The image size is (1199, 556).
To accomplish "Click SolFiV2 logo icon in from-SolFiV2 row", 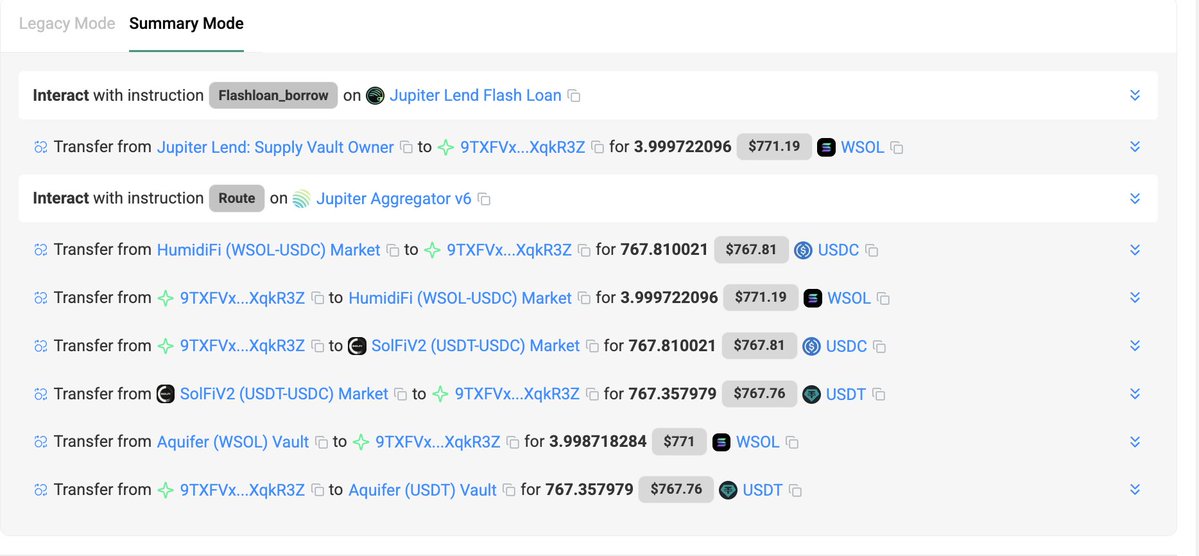I will (x=165, y=394).
